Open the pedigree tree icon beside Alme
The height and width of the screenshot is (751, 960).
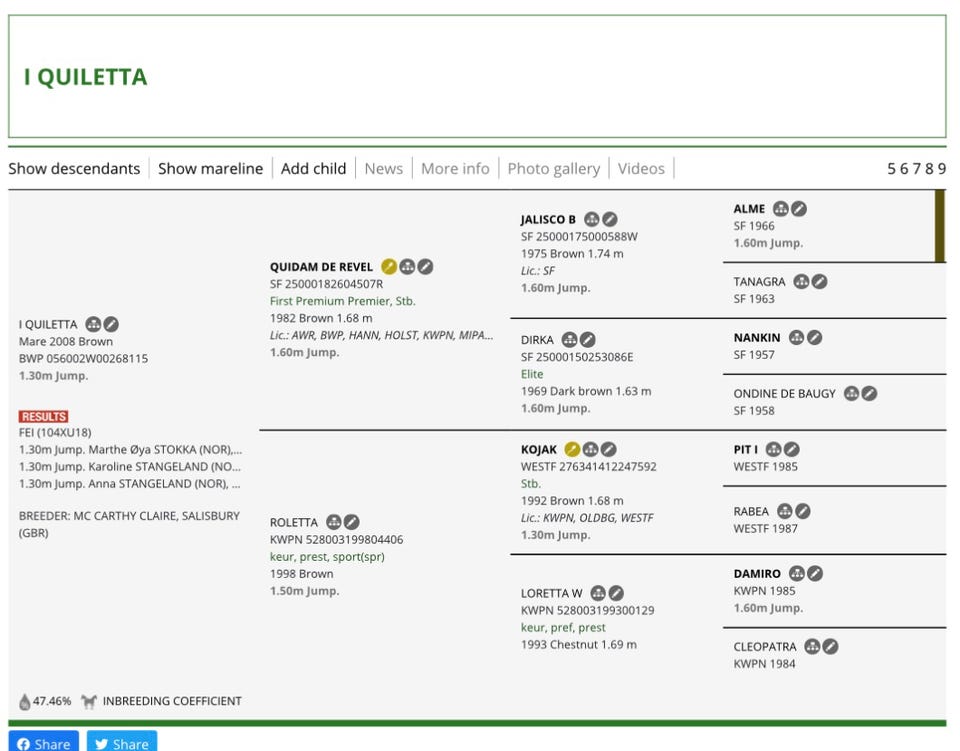point(781,209)
